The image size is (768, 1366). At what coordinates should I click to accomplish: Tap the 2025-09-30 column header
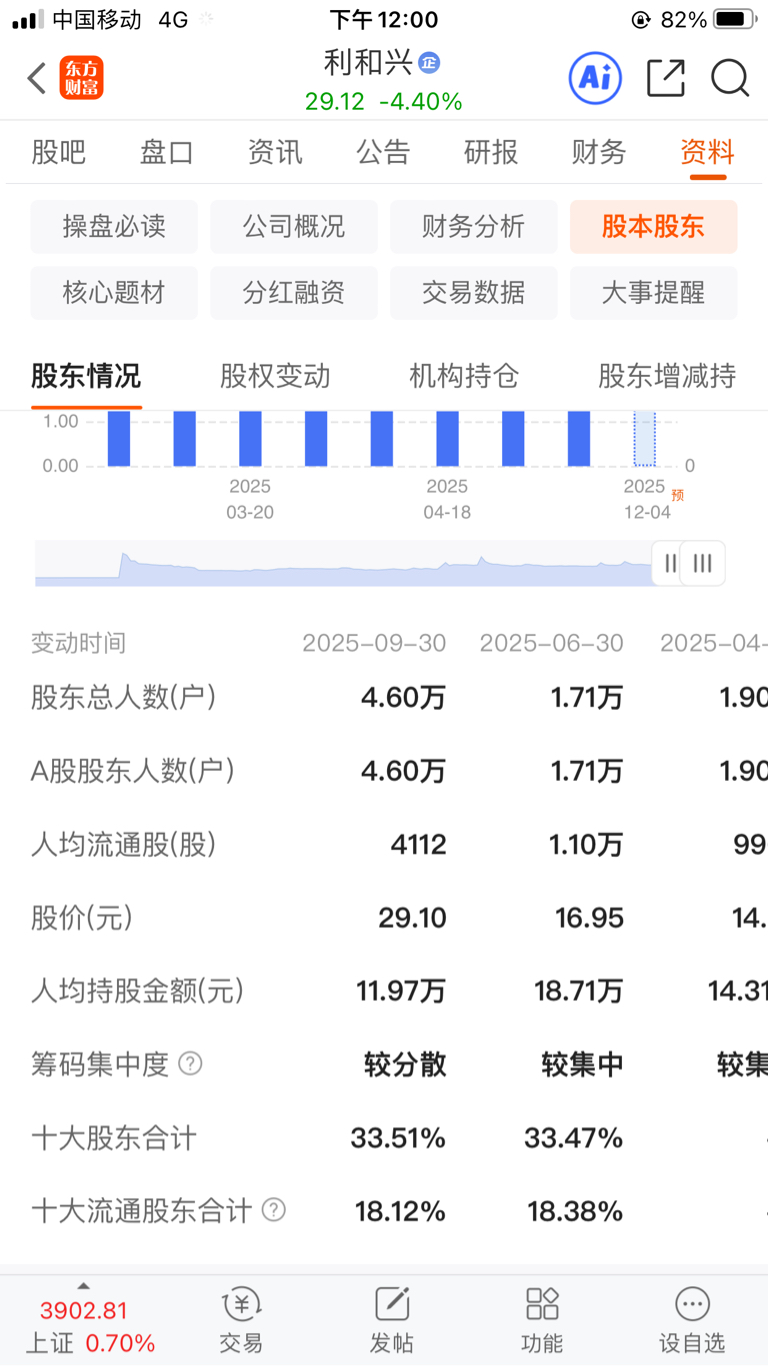click(374, 643)
